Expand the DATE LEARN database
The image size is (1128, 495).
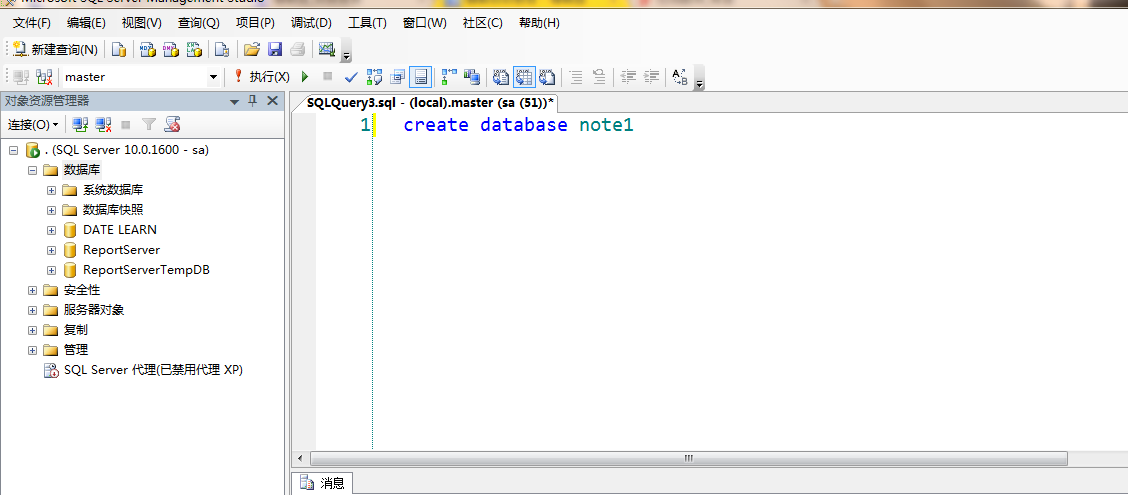point(51,230)
